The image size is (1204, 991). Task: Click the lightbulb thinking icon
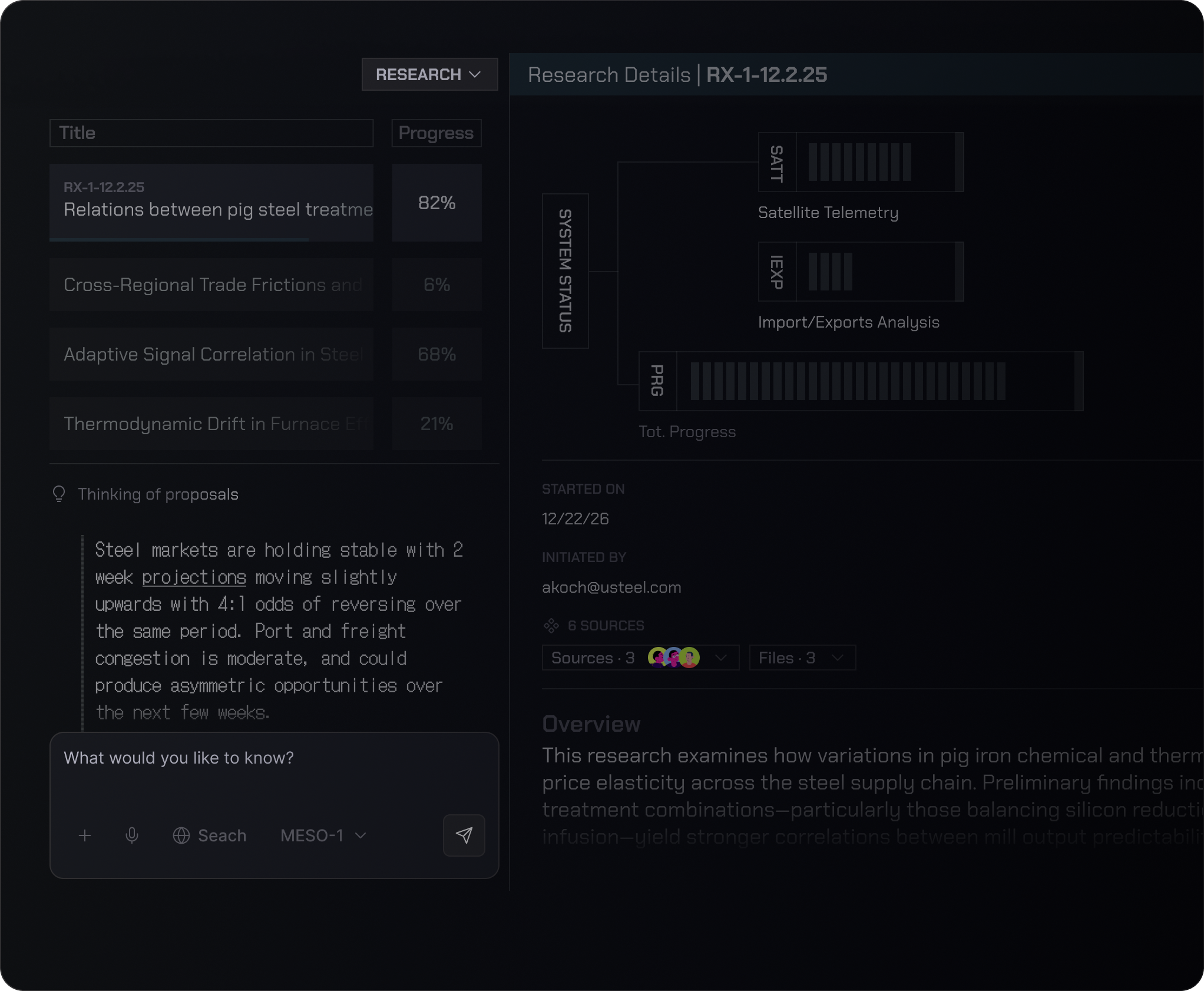59,494
